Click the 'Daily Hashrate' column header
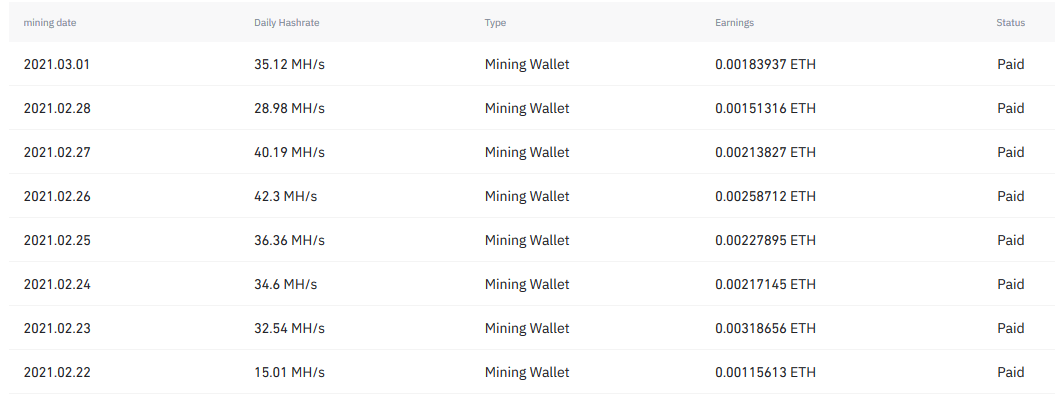 click(287, 23)
